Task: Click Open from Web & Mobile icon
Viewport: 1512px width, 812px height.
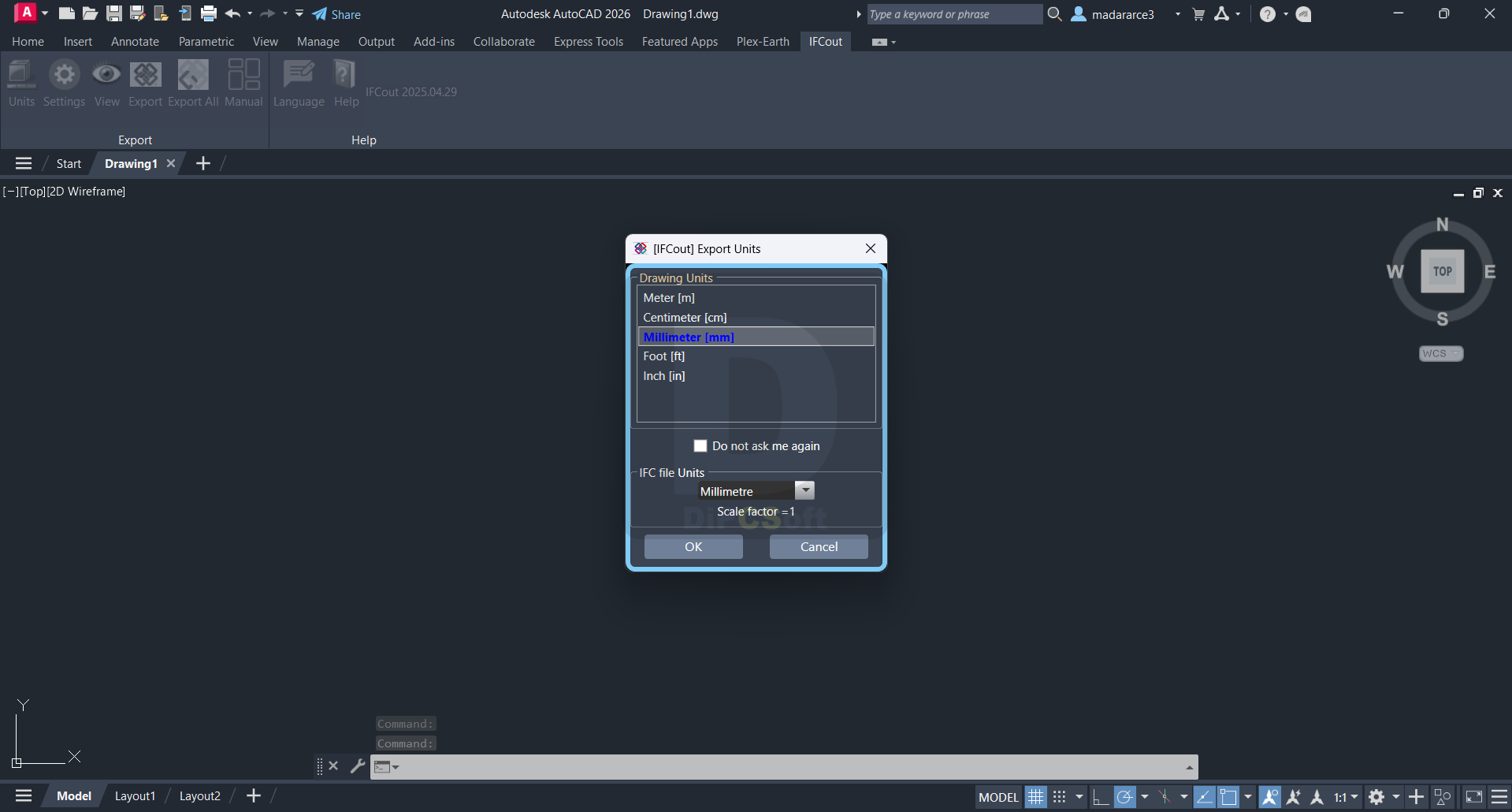Action: (162, 13)
